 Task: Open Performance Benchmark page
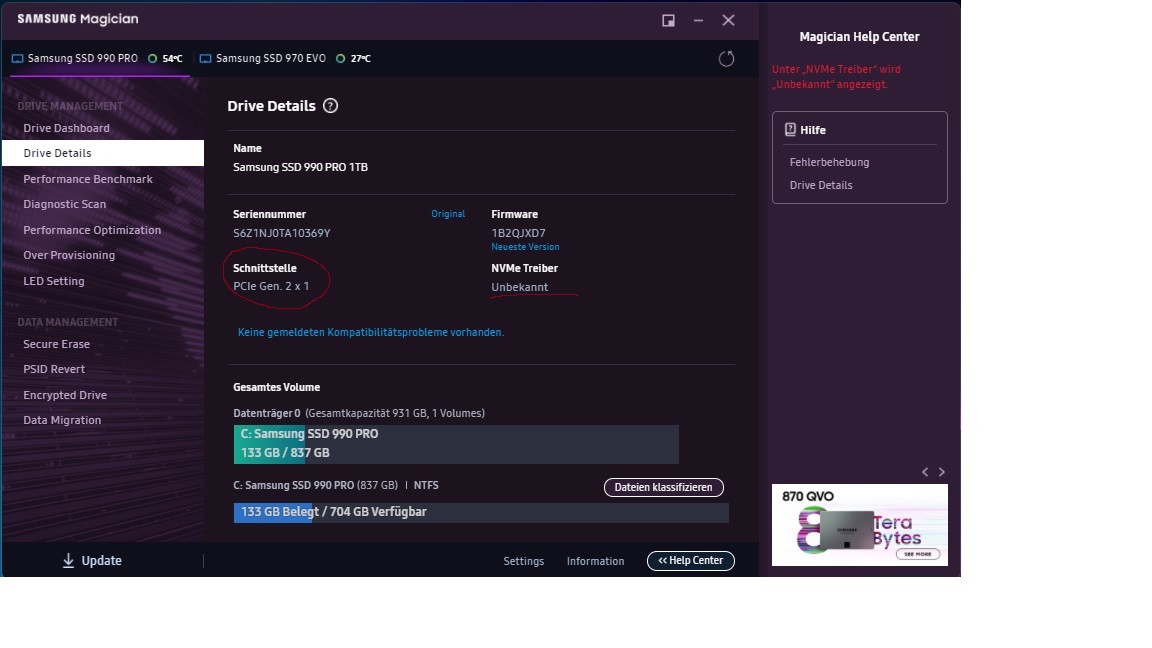tap(88, 179)
